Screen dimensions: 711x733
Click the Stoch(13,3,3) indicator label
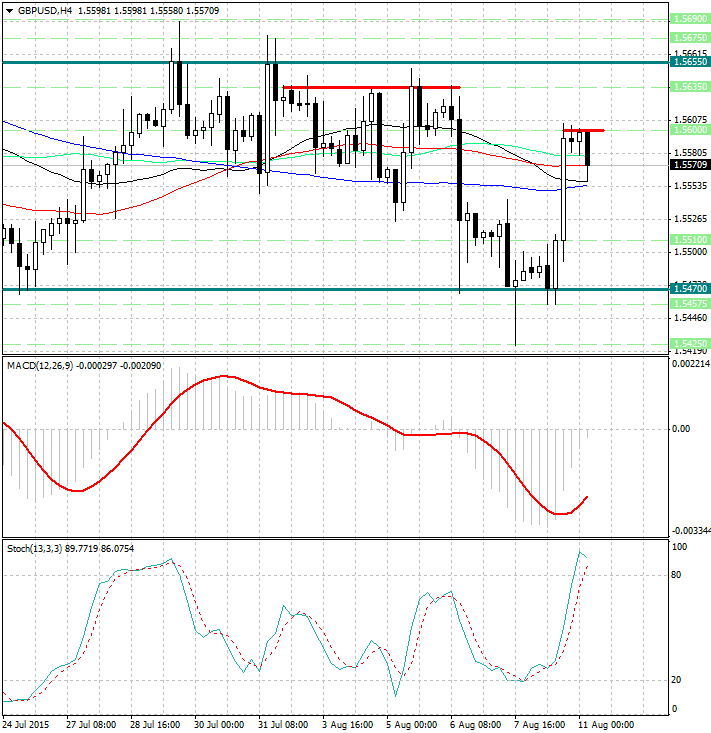click(x=35, y=548)
